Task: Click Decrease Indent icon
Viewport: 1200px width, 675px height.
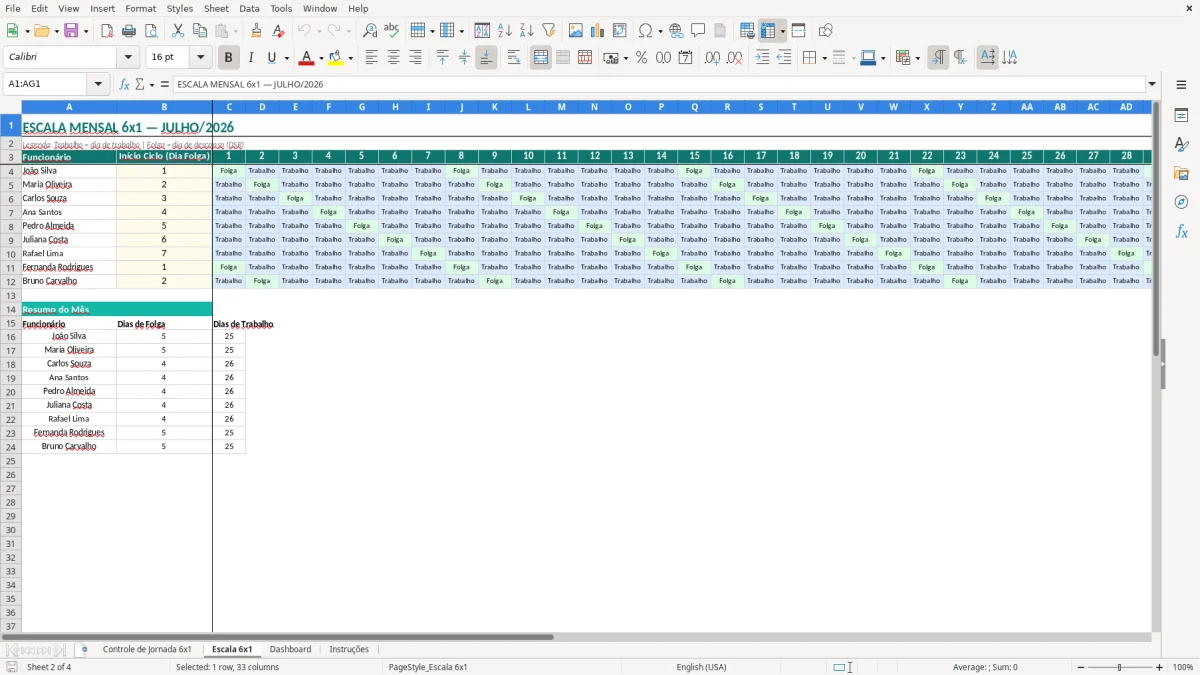Action: coord(784,58)
